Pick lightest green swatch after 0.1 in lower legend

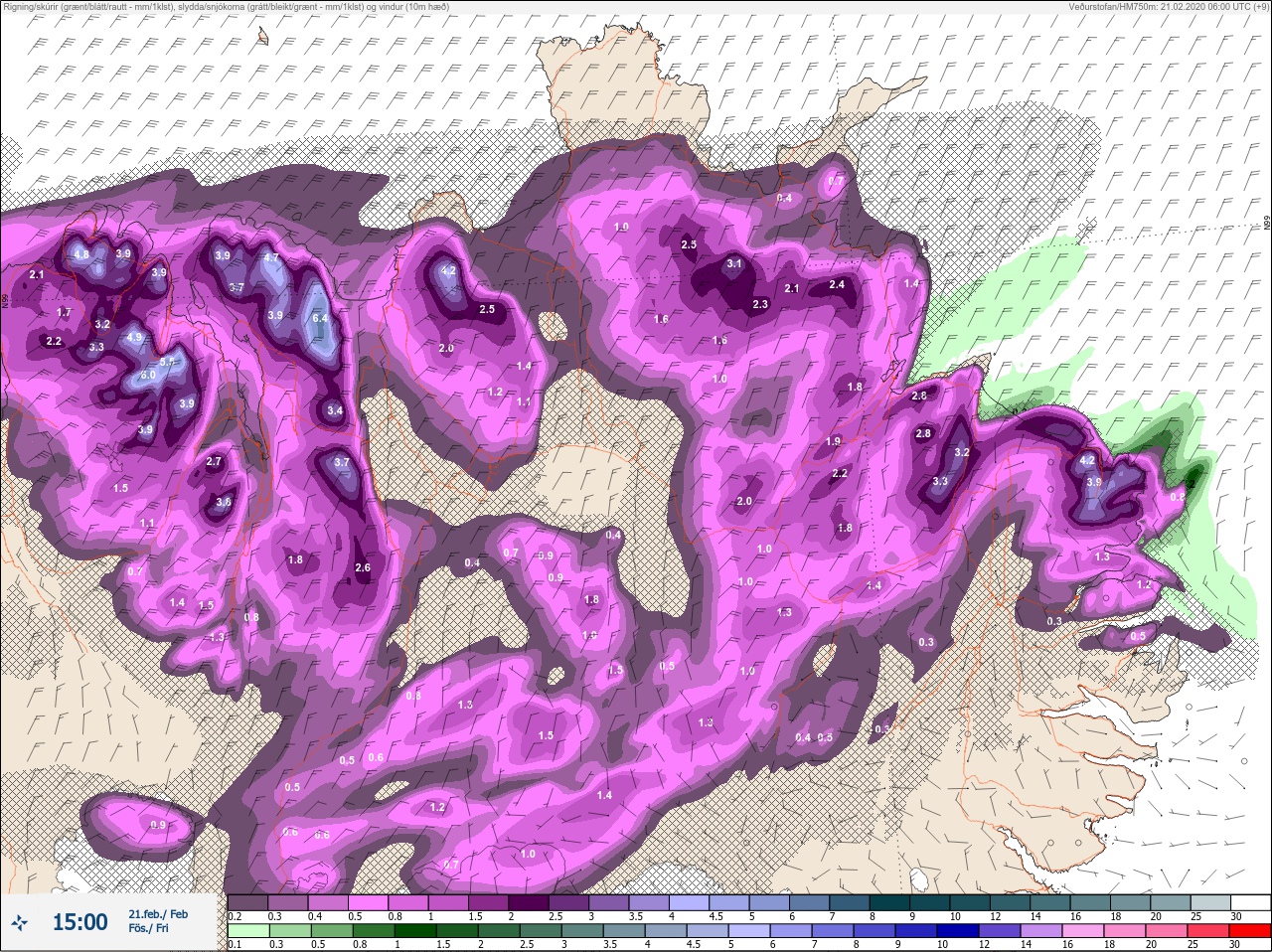pyautogui.click(x=248, y=931)
